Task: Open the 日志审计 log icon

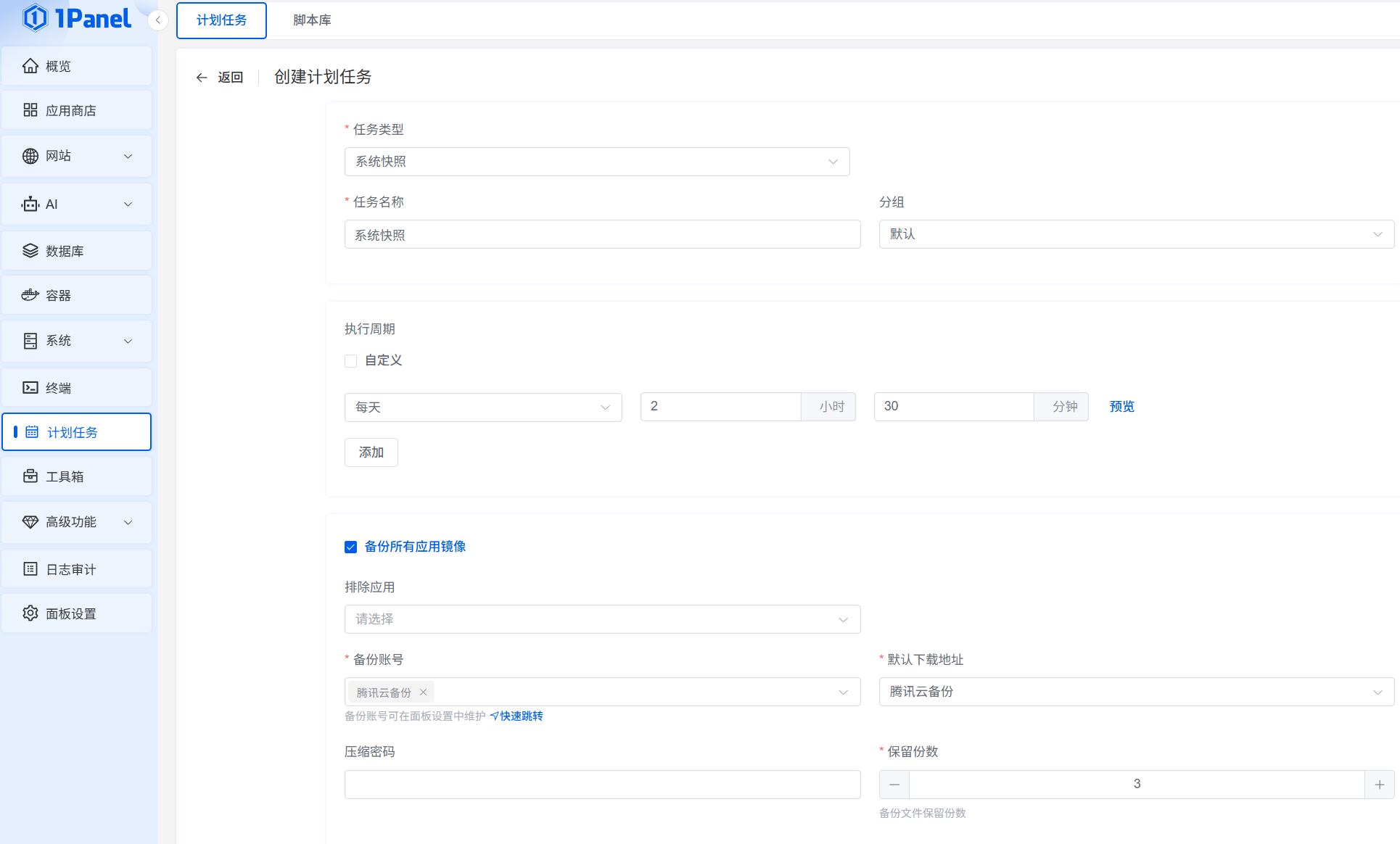Action: point(30,569)
